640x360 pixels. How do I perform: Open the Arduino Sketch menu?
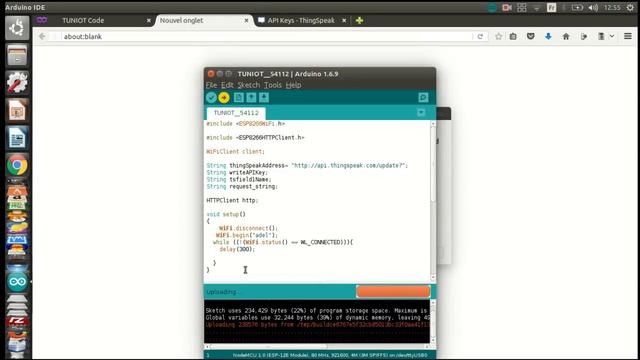(x=249, y=85)
